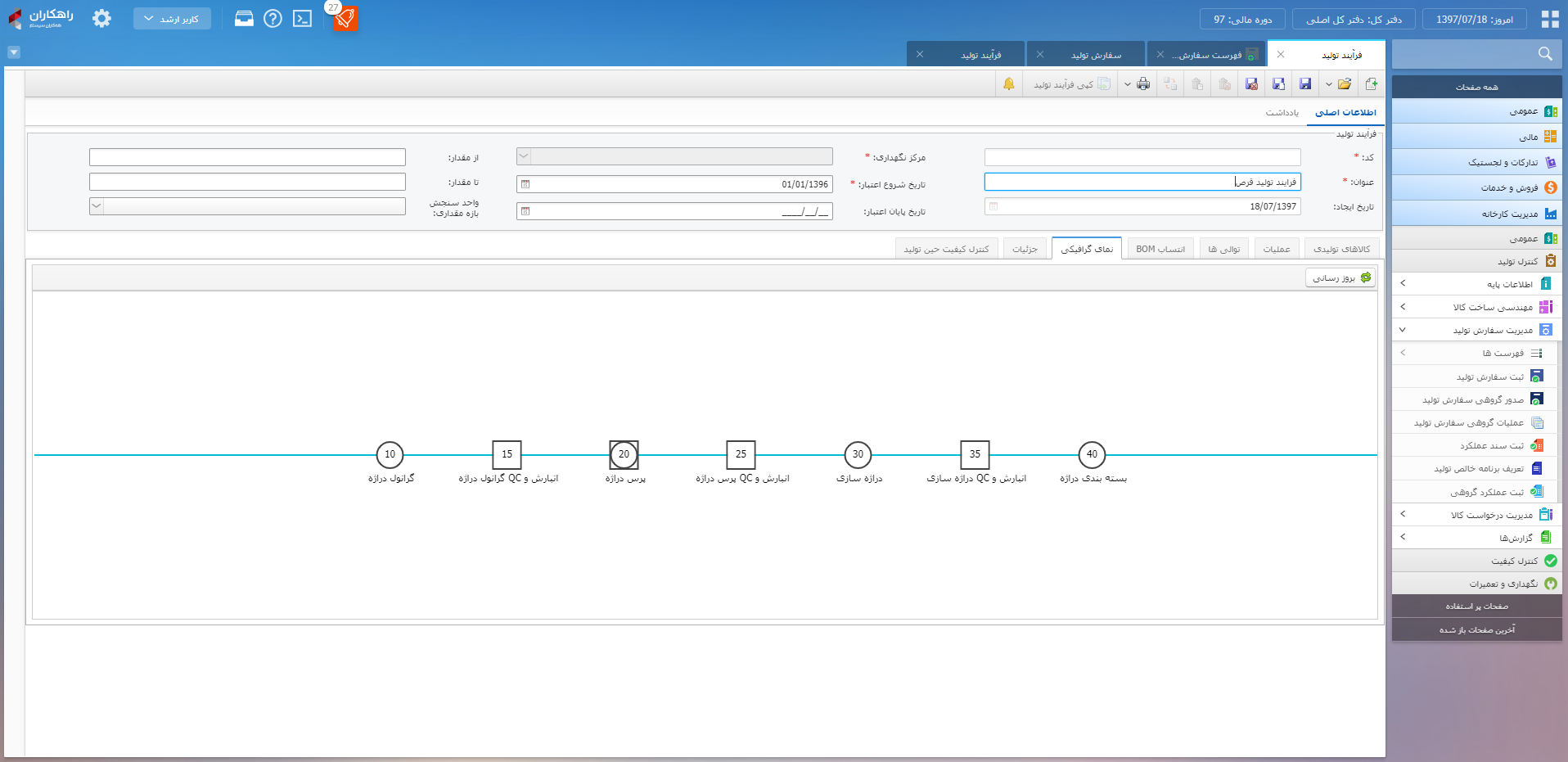
Task: Click the عنوان title input field
Action: pos(1142,182)
